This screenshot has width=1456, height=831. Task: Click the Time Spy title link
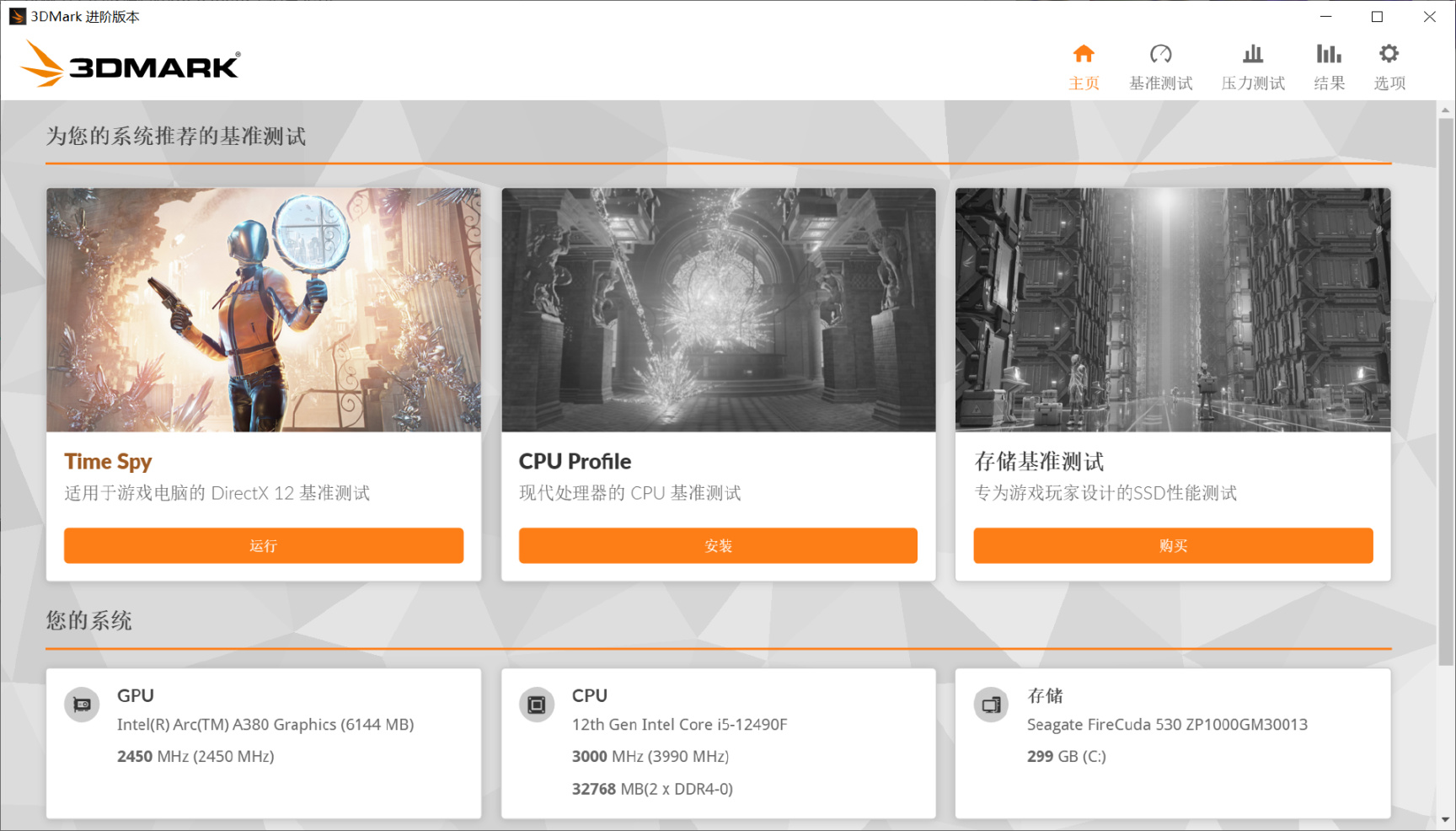[x=108, y=462]
